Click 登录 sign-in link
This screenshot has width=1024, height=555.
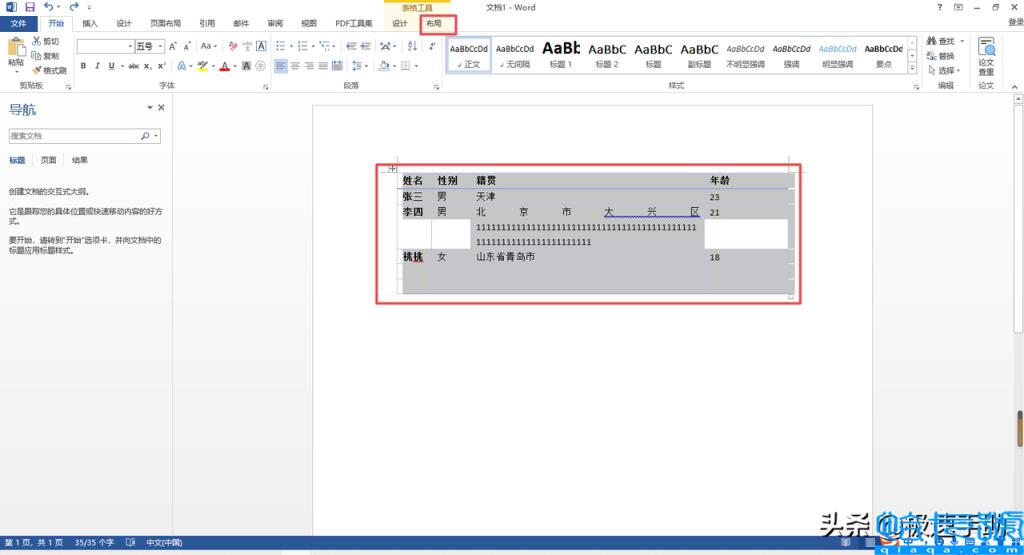pyautogui.click(x=1016, y=22)
